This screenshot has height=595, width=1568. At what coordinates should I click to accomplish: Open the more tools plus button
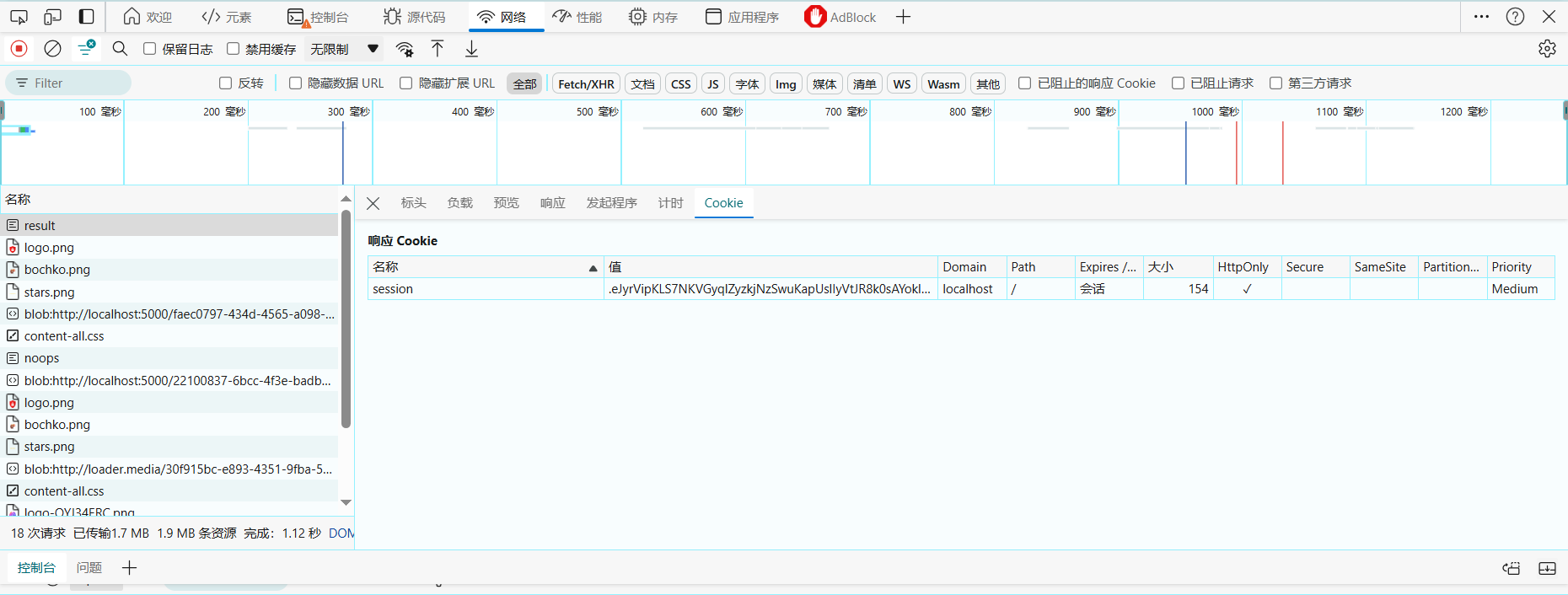pyautogui.click(x=903, y=17)
